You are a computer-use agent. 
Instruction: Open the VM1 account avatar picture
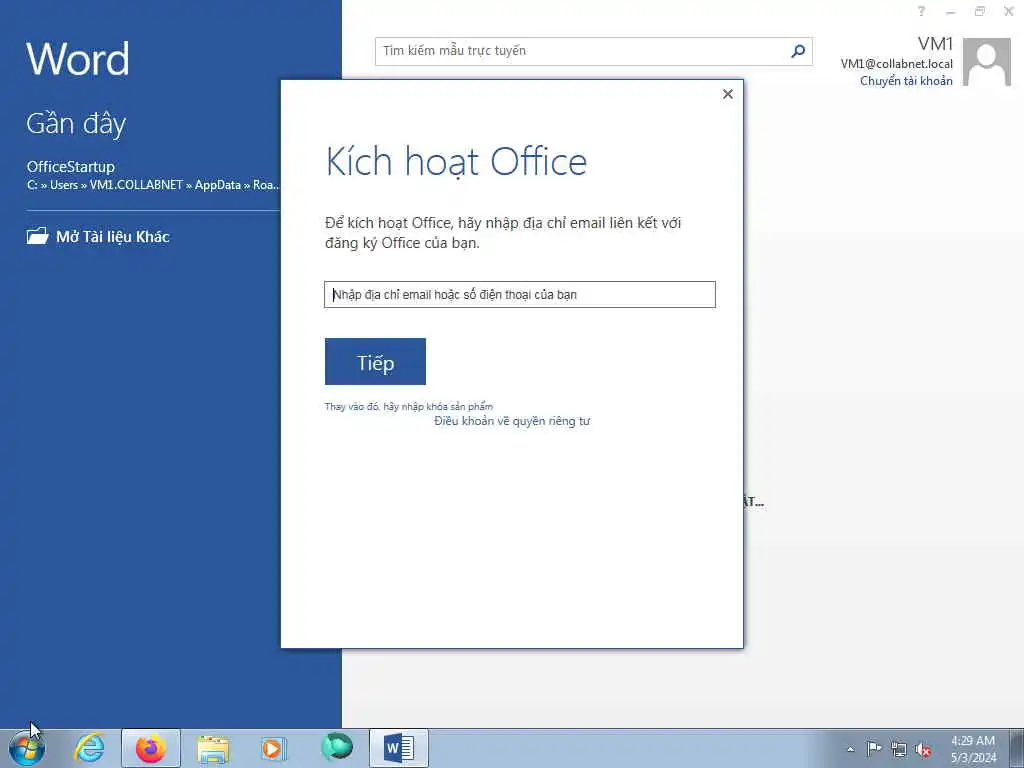pyautogui.click(x=987, y=62)
